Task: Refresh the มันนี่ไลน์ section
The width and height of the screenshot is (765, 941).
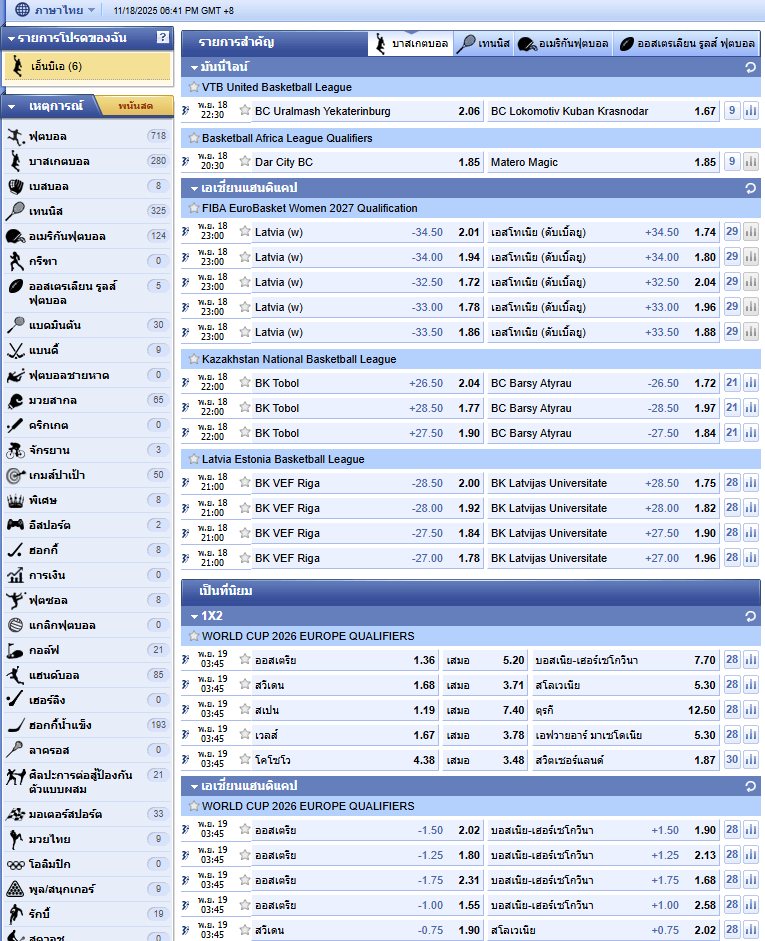Action: [750, 67]
